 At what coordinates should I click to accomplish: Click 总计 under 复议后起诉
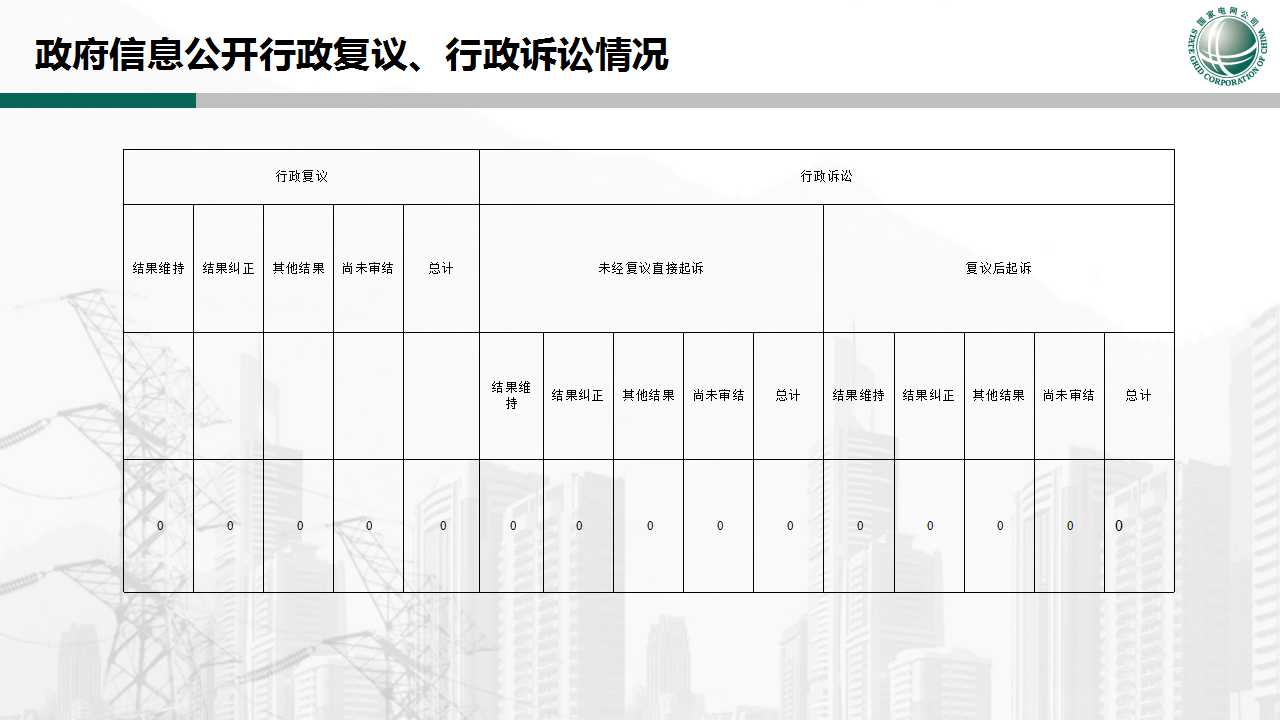[x=1138, y=395]
